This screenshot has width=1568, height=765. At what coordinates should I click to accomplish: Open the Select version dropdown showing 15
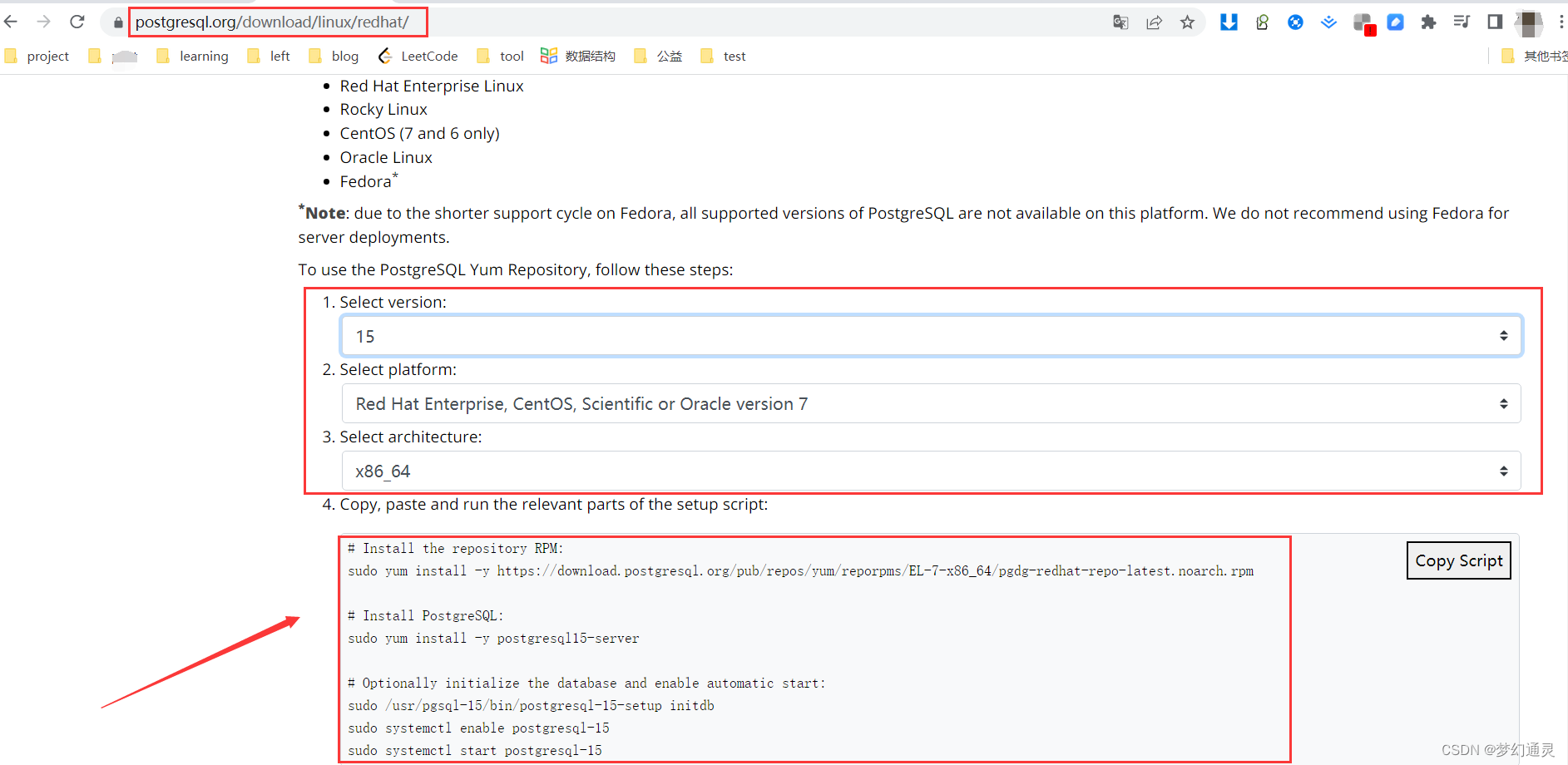tap(931, 336)
